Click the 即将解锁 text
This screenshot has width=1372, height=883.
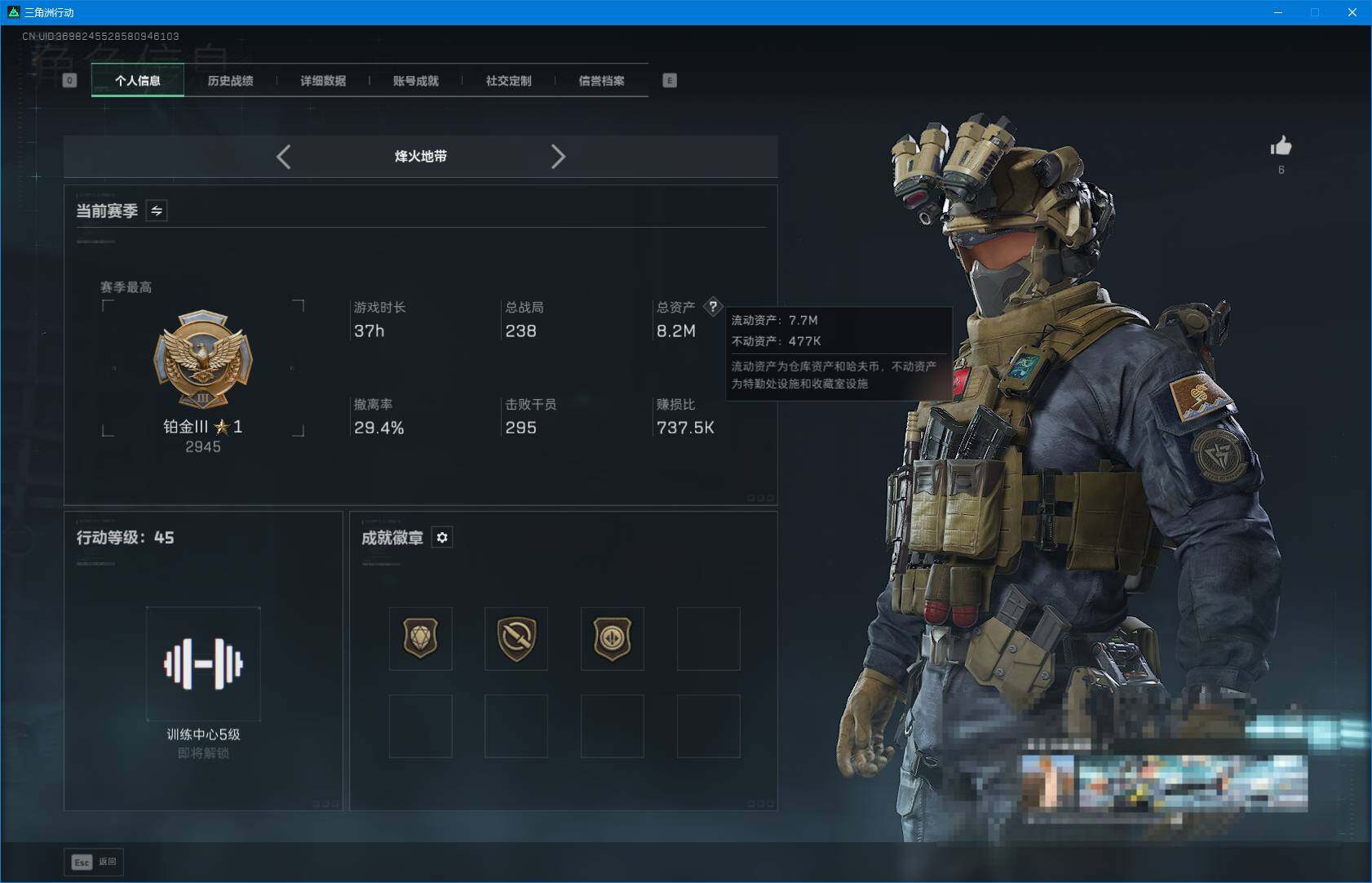coord(204,753)
